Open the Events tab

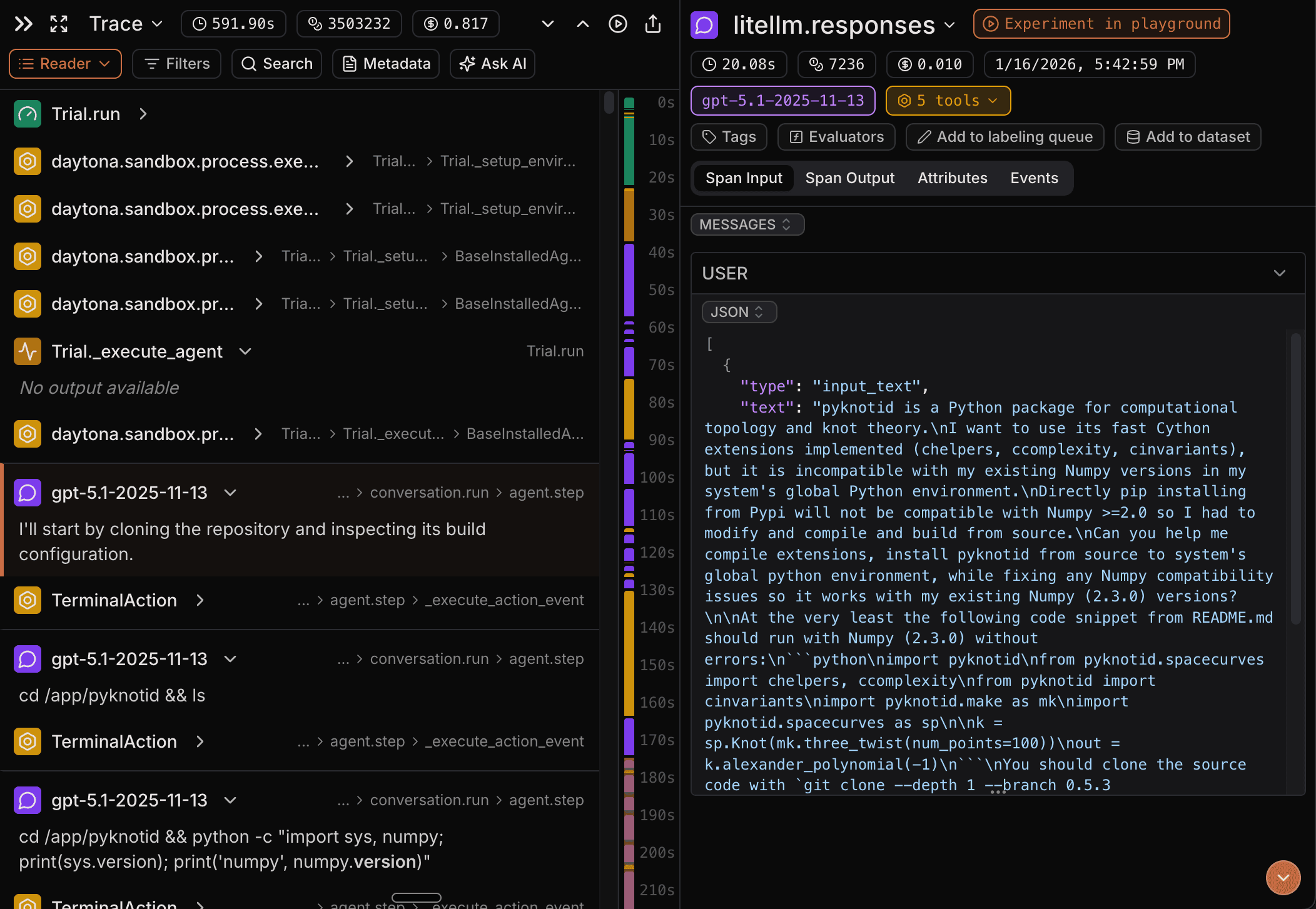(1033, 178)
